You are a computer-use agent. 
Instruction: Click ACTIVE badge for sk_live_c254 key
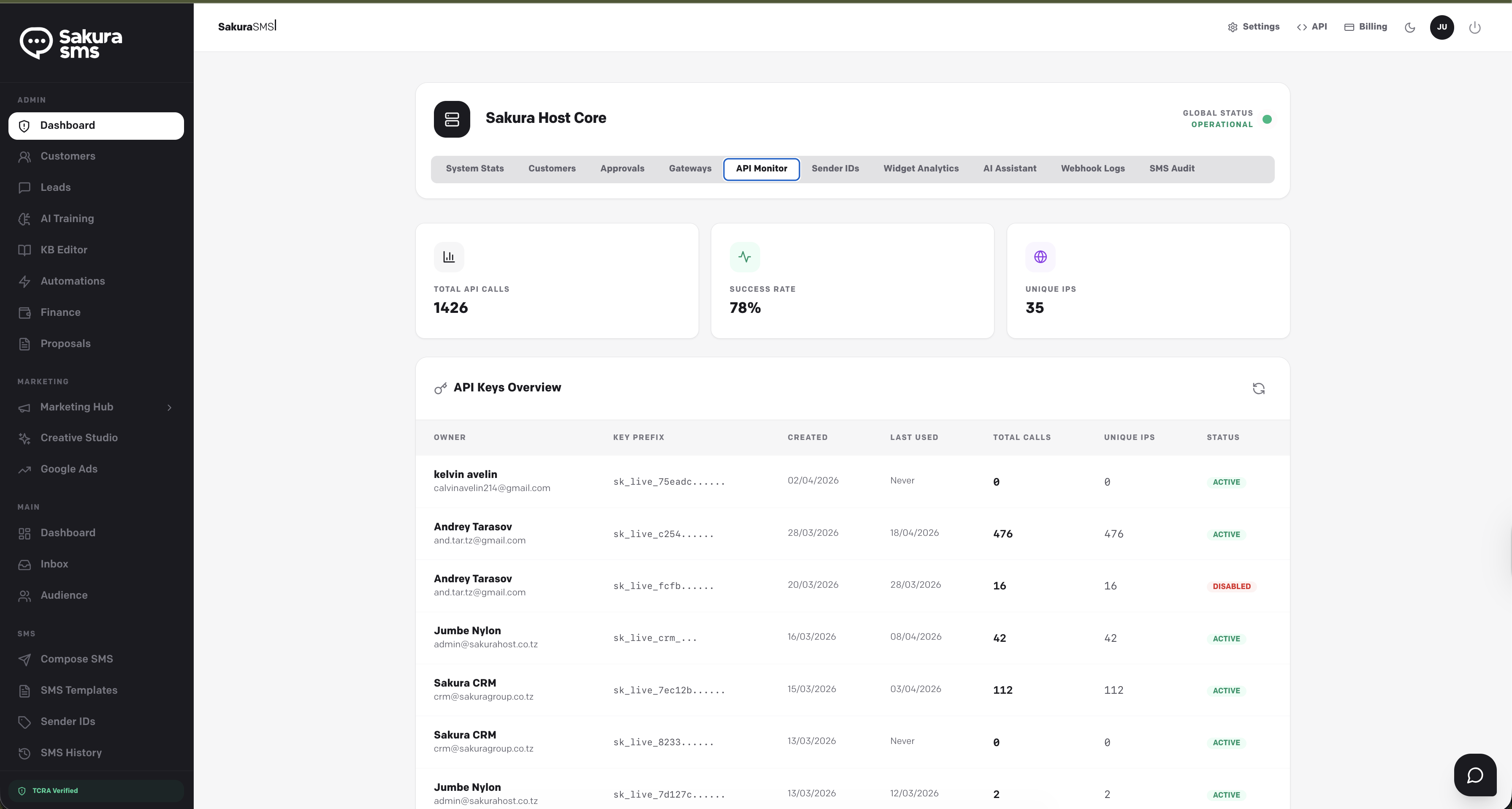pyautogui.click(x=1226, y=534)
